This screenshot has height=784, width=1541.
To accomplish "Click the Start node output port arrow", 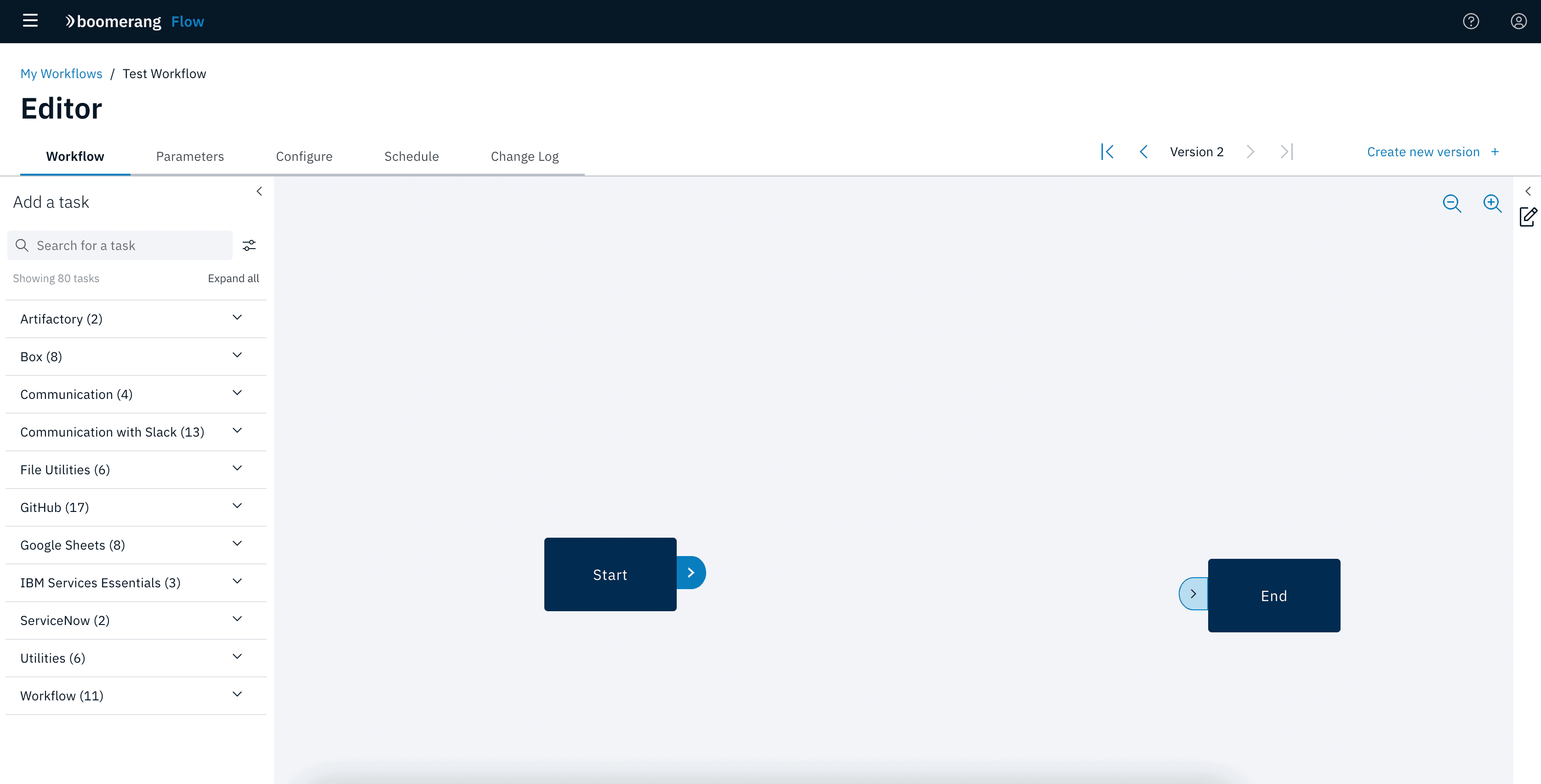I will (691, 572).
